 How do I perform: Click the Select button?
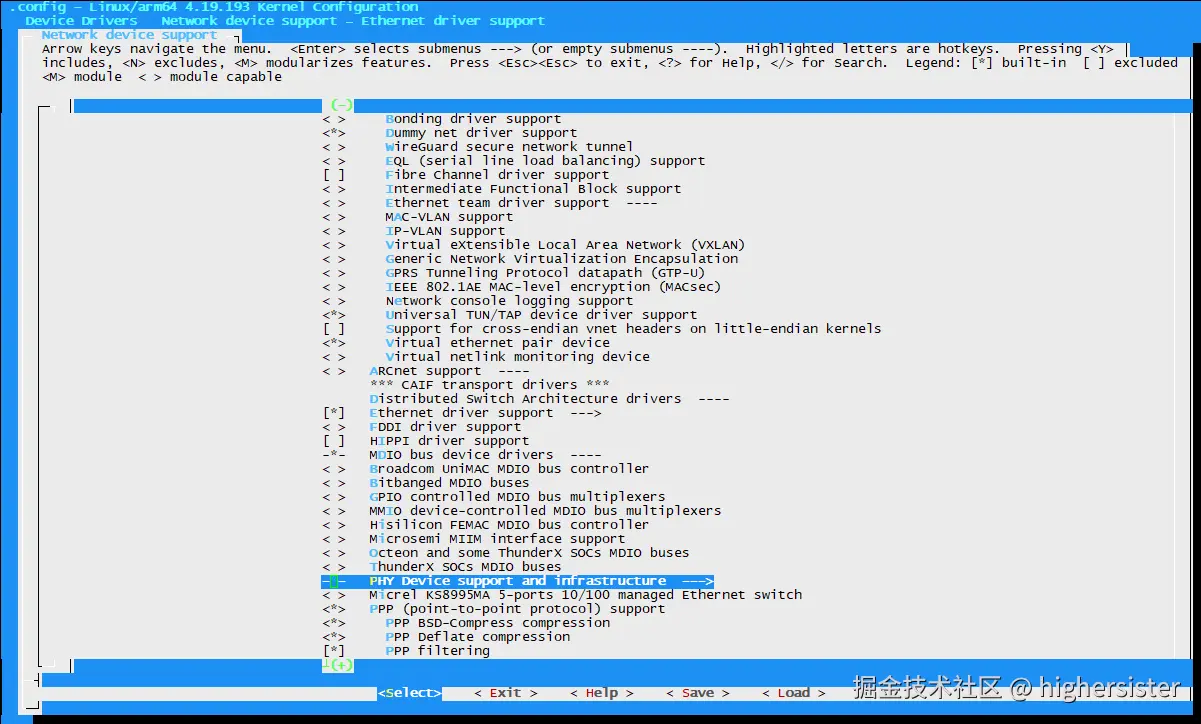tap(409, 693)
